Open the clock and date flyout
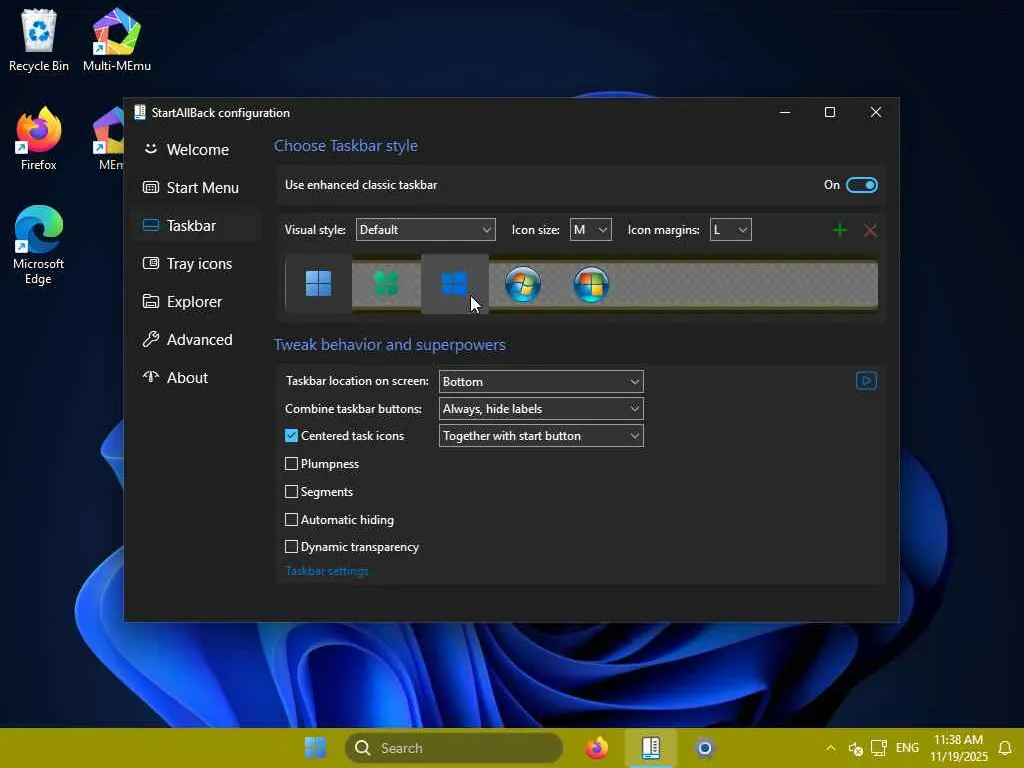The image size is (1024, 768). (x=958, y=748)
